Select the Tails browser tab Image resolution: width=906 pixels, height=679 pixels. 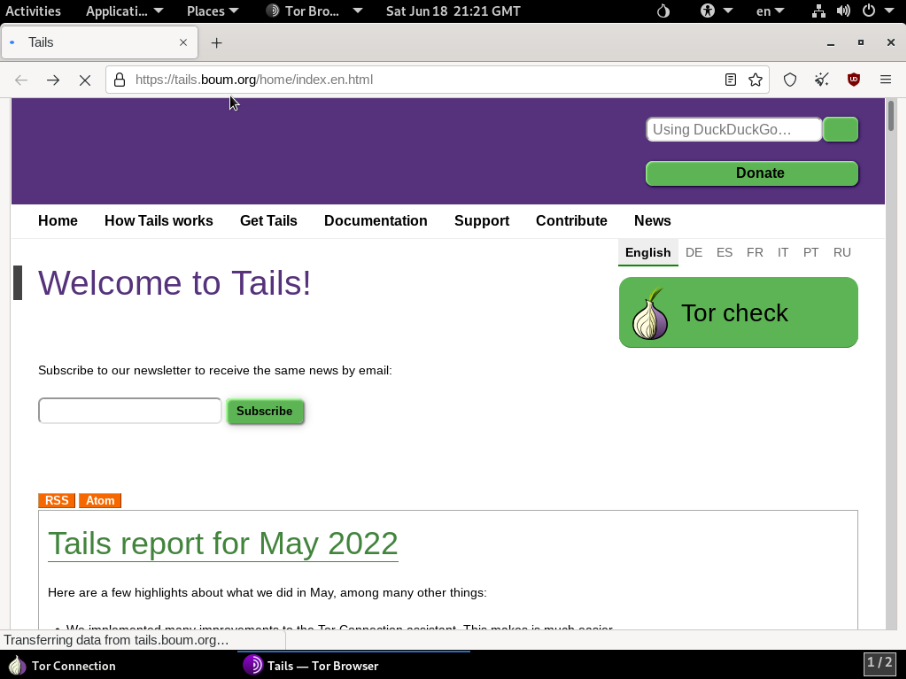tap(99, 42)
